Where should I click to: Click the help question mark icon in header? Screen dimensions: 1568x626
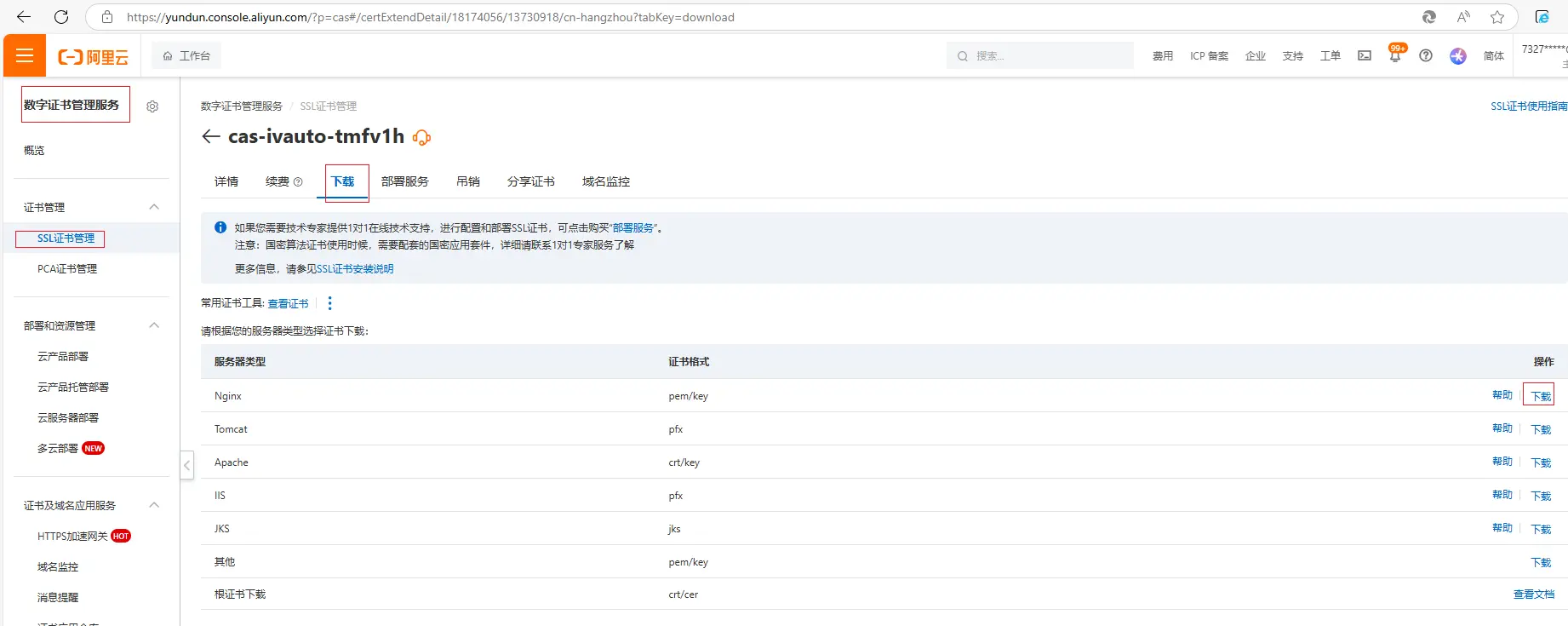(1426, 56)
